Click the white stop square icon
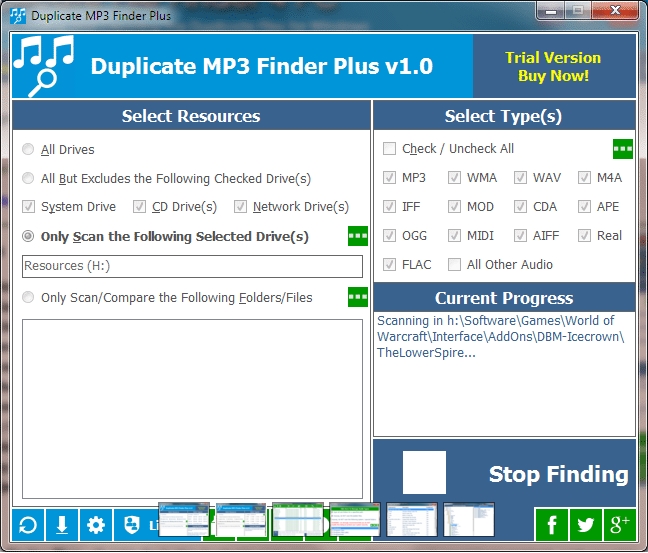 [424, 472]
